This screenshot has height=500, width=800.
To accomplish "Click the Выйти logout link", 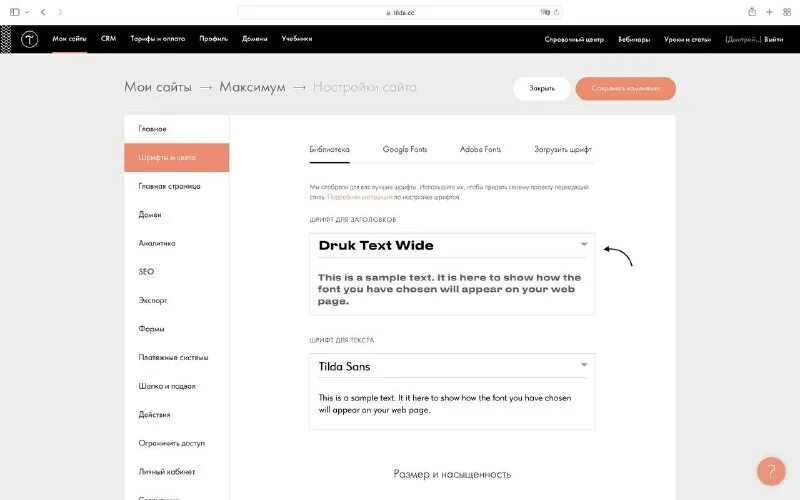I will pos(773,39).
